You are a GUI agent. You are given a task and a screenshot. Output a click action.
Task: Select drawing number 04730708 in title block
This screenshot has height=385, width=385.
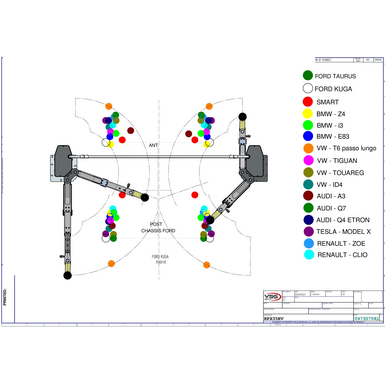pyautogui.click(x=366, y=319)
